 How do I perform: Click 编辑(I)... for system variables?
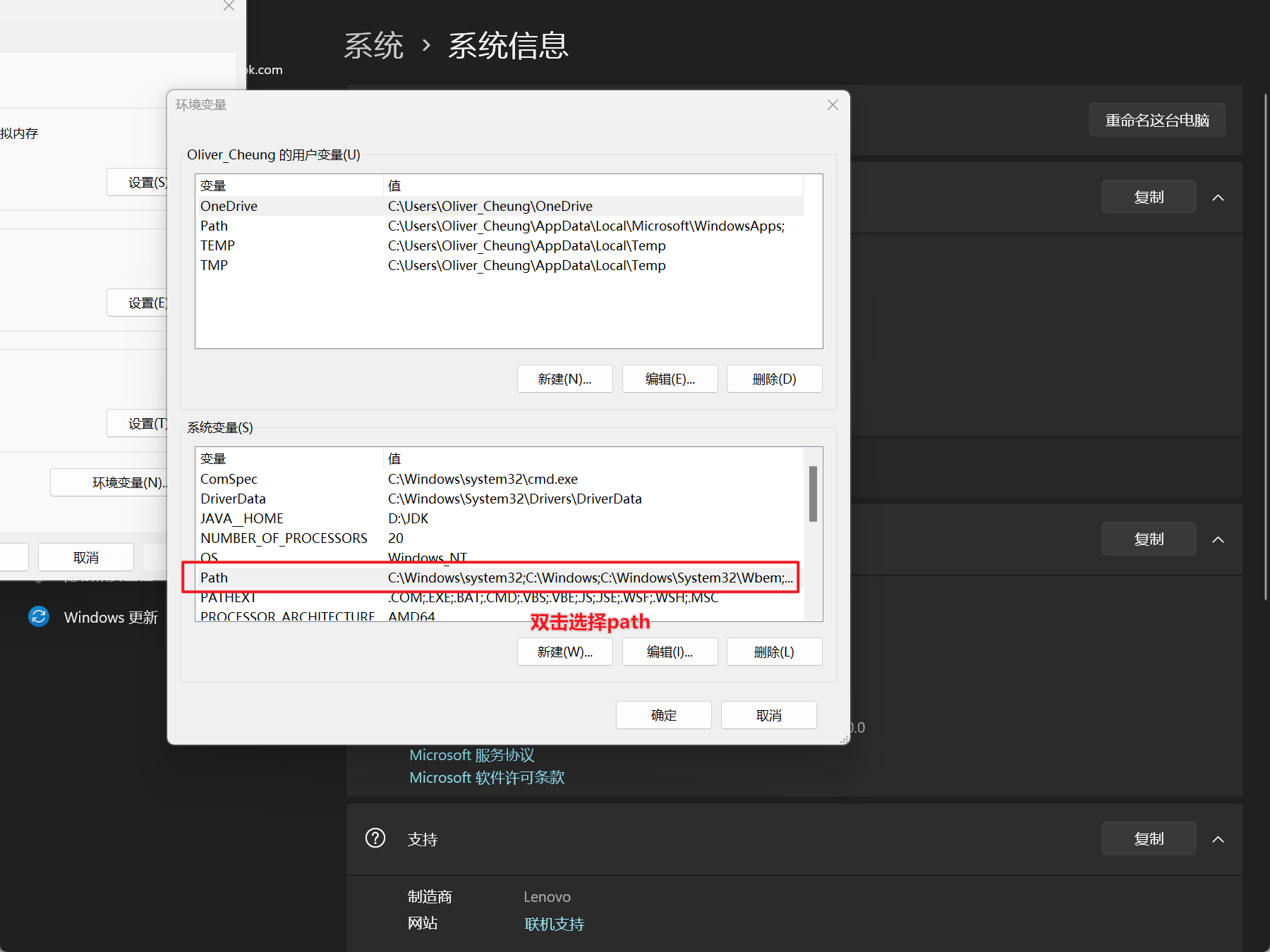[x=670, y=652]
